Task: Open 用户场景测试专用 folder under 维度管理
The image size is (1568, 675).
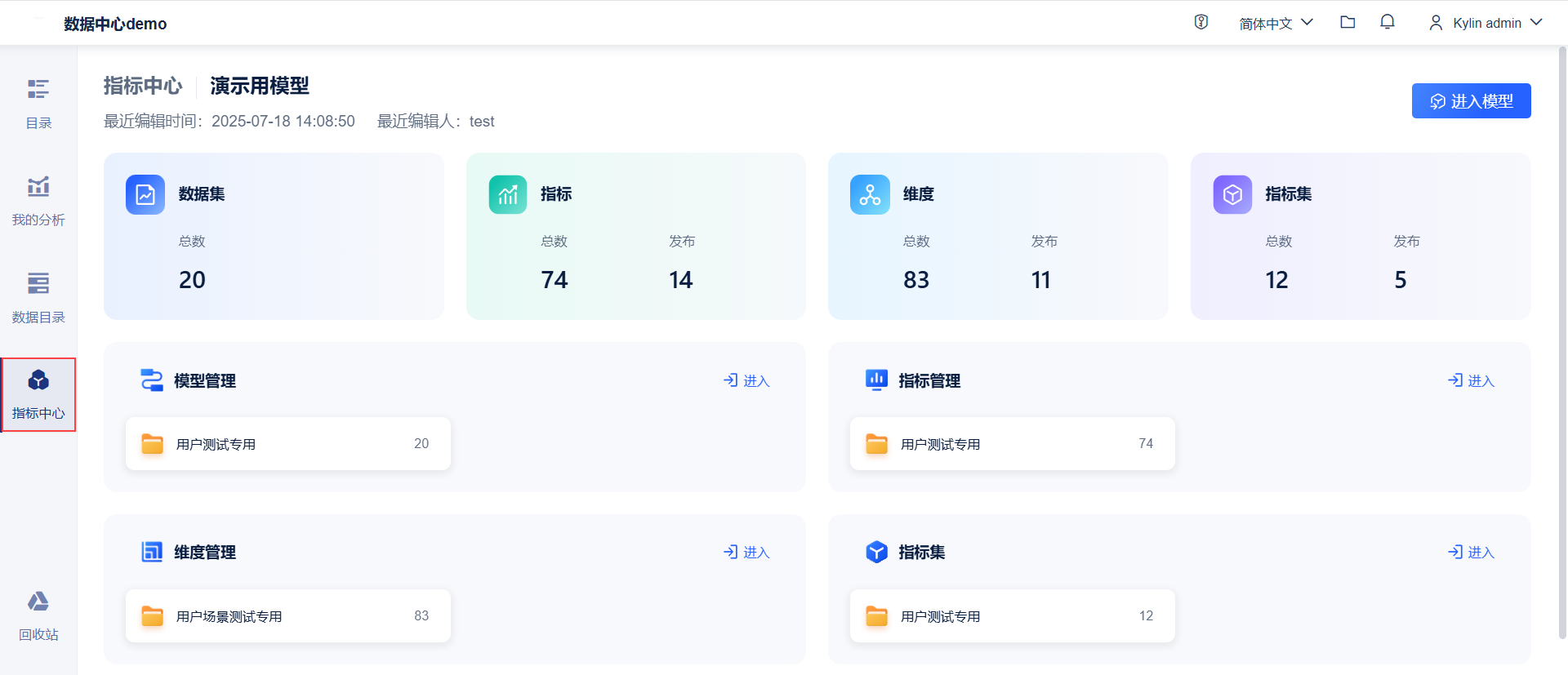Action: pyautogui.click(x=288, y=616)
